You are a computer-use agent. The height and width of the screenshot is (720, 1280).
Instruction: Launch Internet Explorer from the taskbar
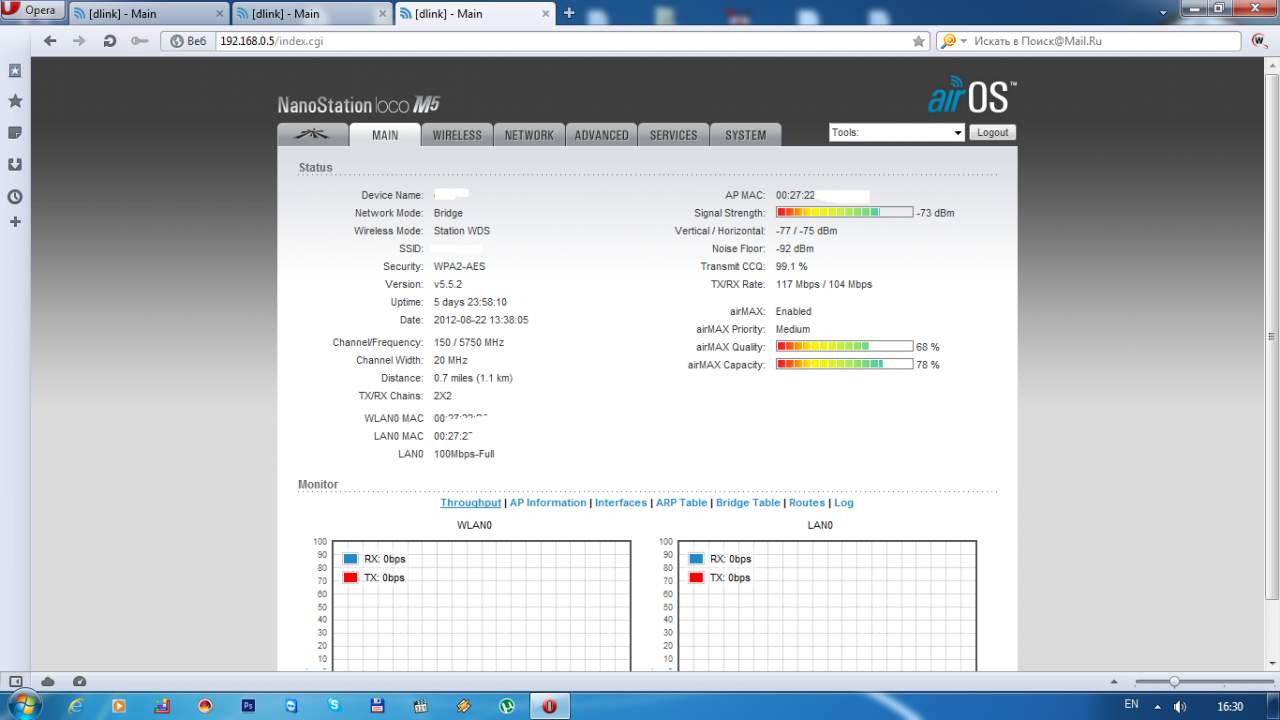tap(75, 705)
